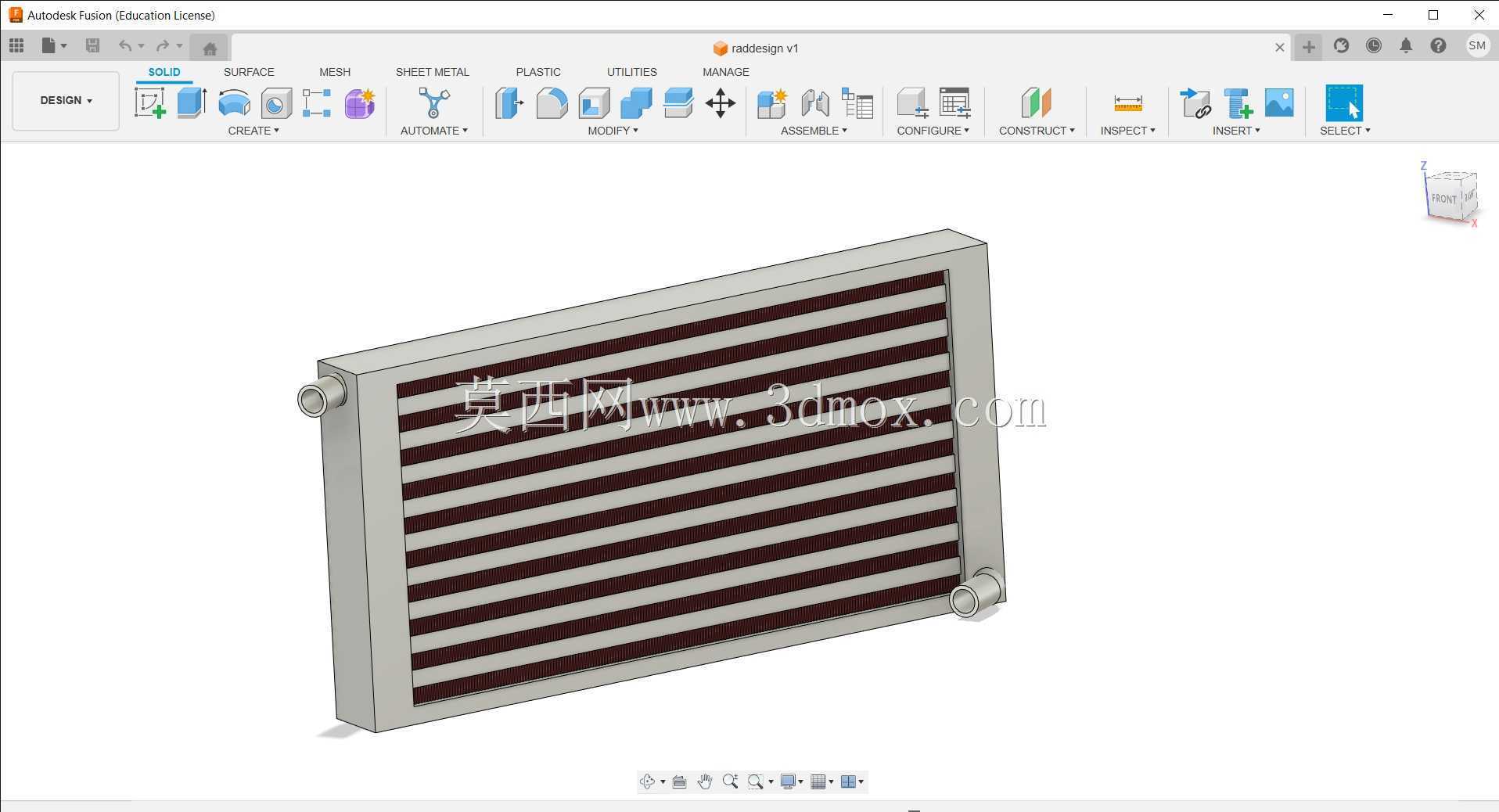
Task: Select the Move/Copy arrows icon
Action: 720,102
